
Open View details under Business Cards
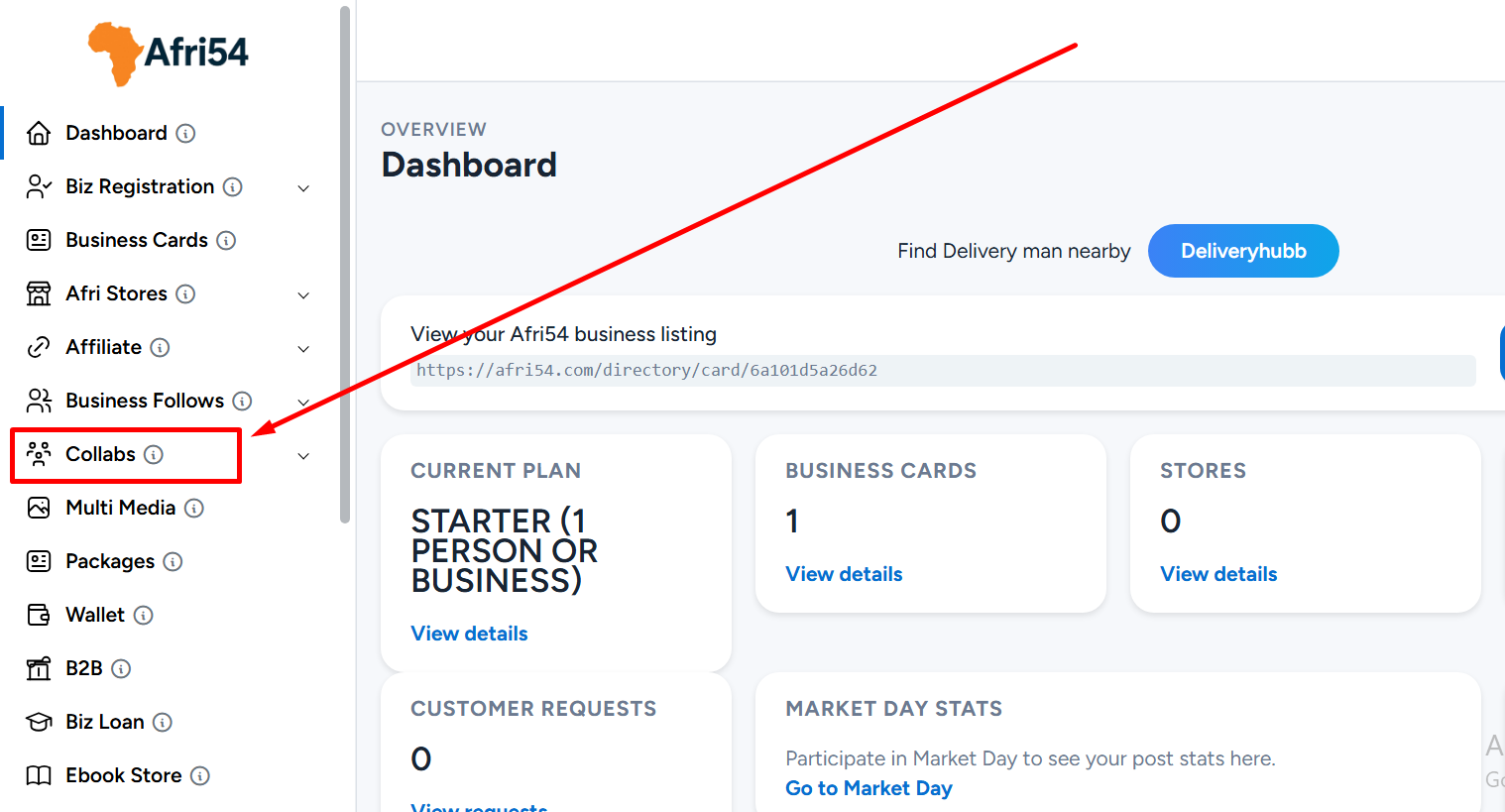[844, 574]
